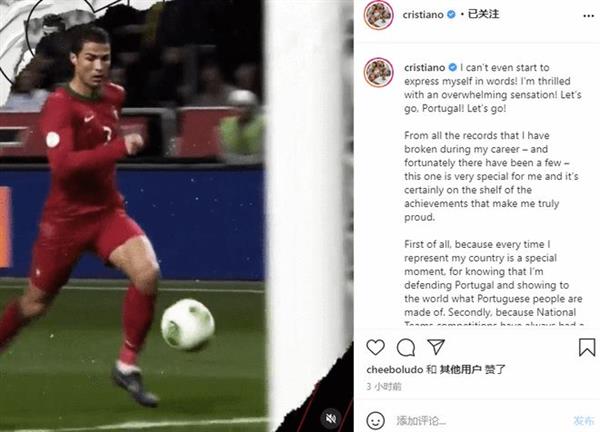Open cristiano's avatar in post header

pyautogui.click(x=378, y=15)
